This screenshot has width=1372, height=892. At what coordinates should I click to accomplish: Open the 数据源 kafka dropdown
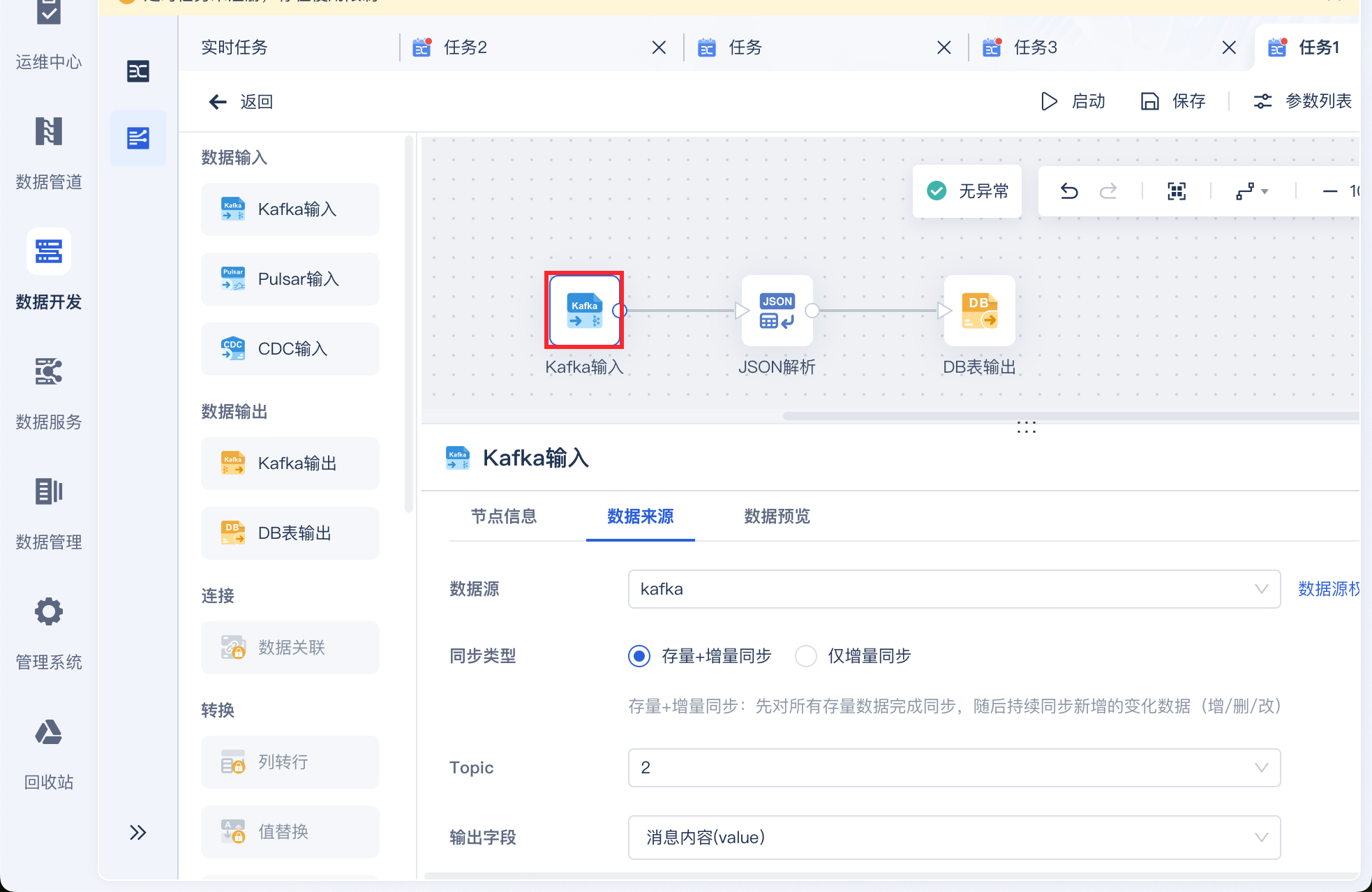pyautogui.click(x=953, y=589)
